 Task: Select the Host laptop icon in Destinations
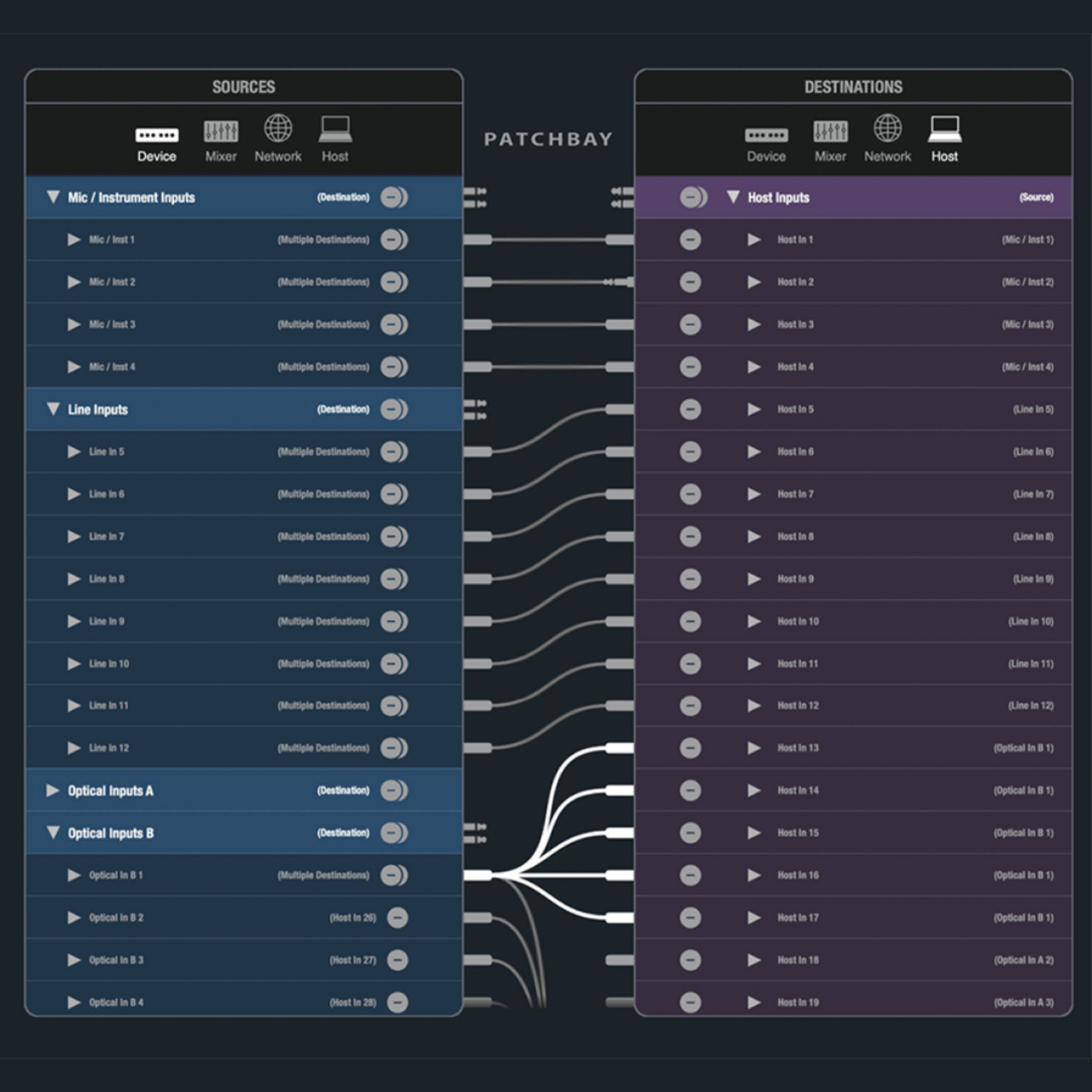(944, 129)
